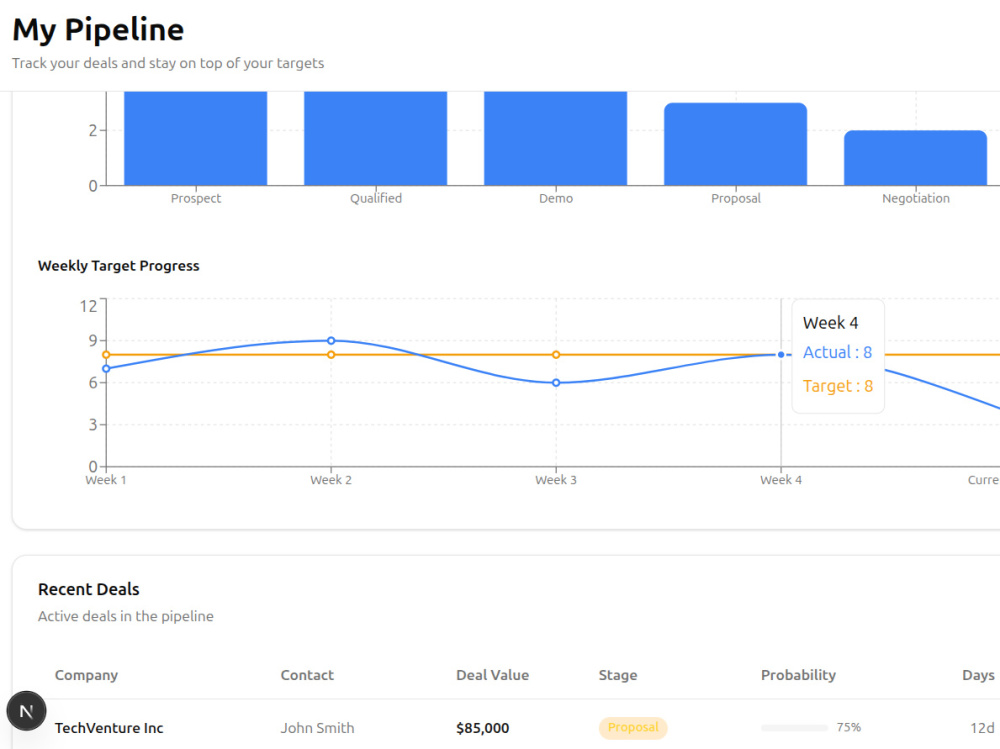Click 'Active deals in the pipeline' subtitle
This screenshot has height=749, width=1000.
126,616
